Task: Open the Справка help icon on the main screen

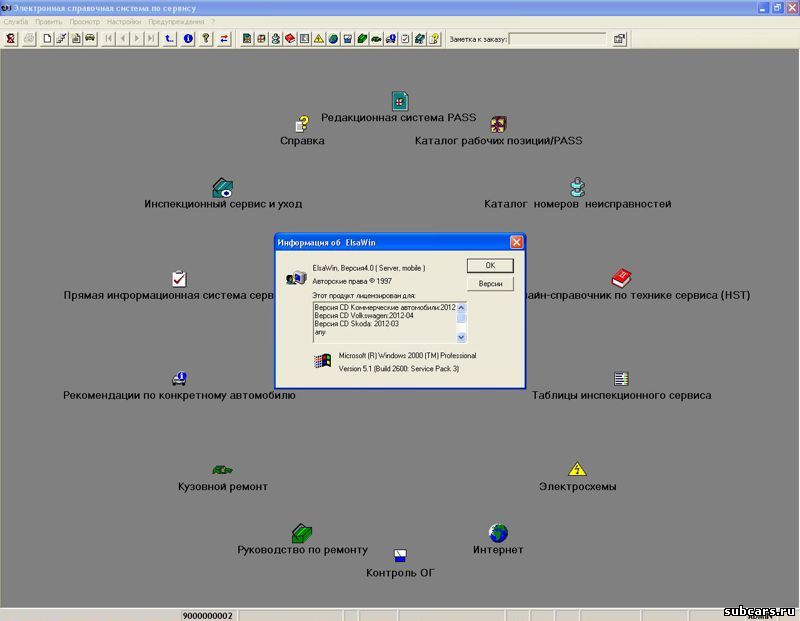Action: (302, 123)
